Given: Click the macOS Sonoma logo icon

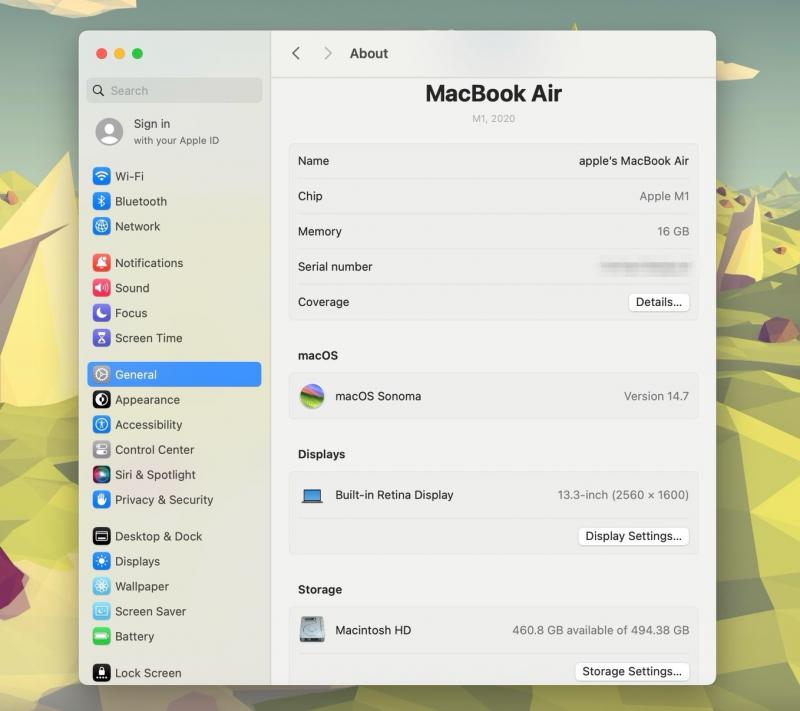Looking at the screenshot, I should point(312,396).
